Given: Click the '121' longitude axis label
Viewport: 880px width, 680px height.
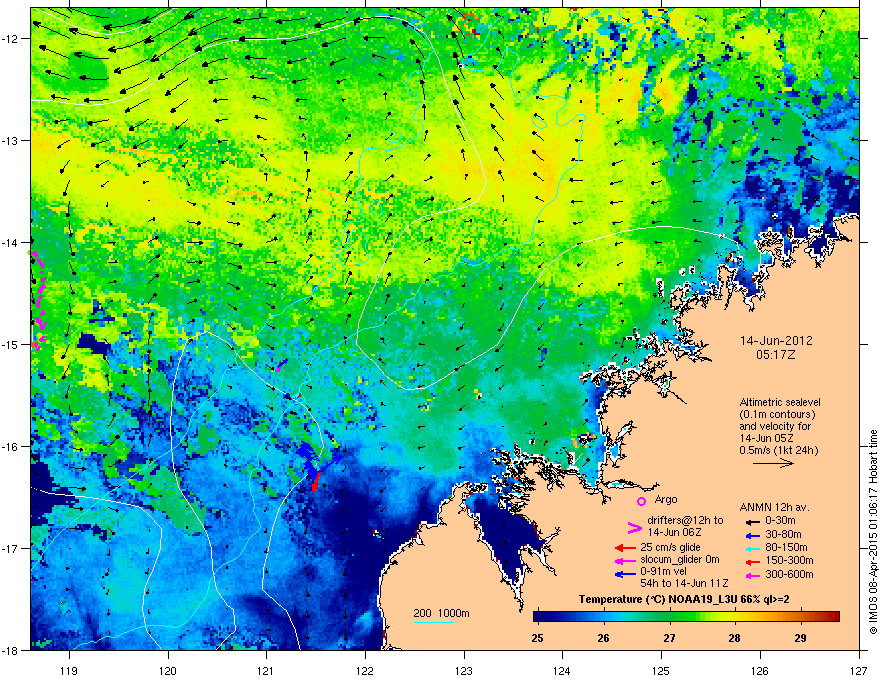Looking at the screenshot, I should 266,670.
